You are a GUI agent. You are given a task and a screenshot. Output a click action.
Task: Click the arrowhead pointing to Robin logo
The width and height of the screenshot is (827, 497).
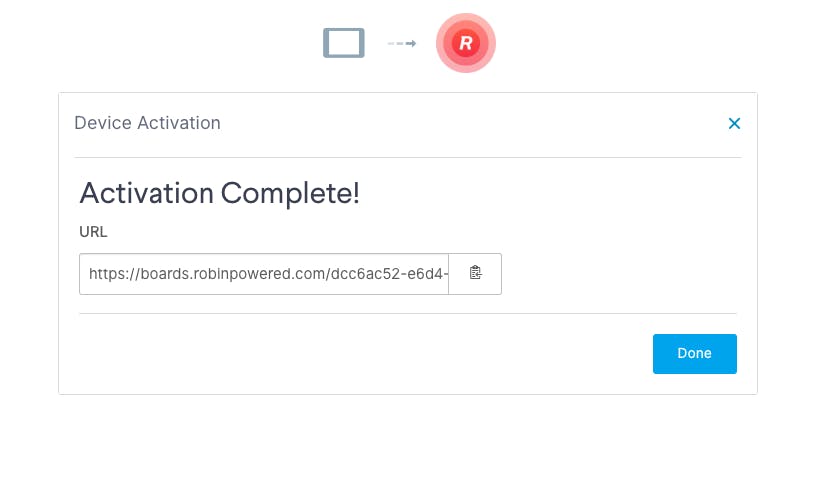tap(412, 43)
